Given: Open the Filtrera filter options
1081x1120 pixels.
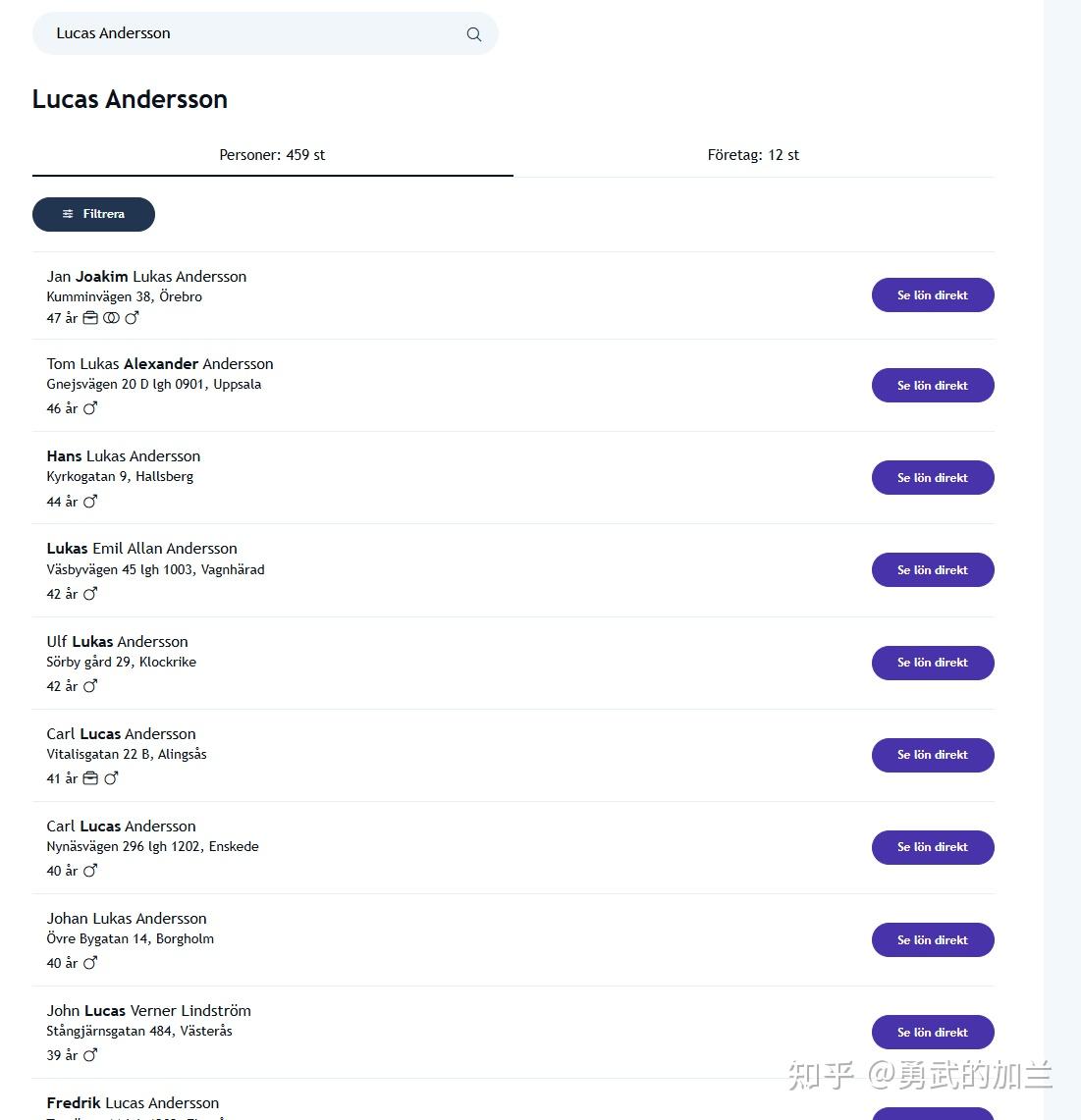Looking at the screenshot, I should tap(93, 214).
